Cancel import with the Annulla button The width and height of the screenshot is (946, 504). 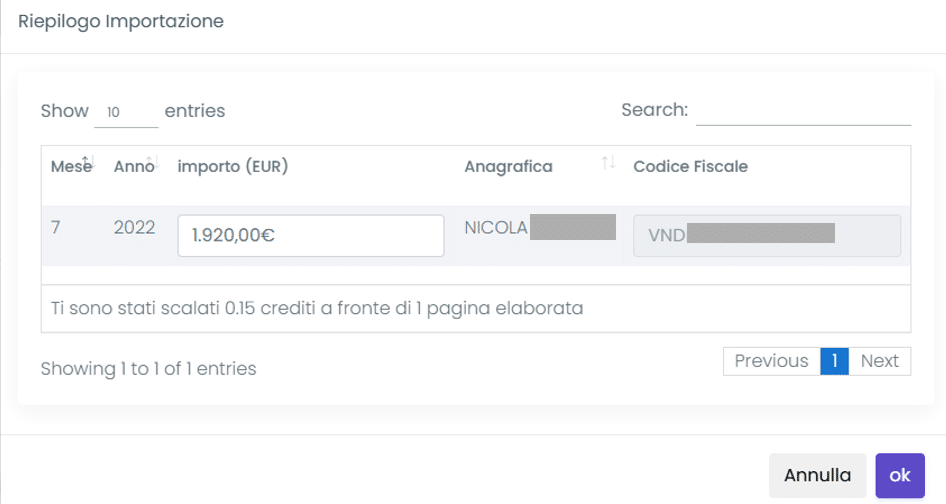point(817,476)
